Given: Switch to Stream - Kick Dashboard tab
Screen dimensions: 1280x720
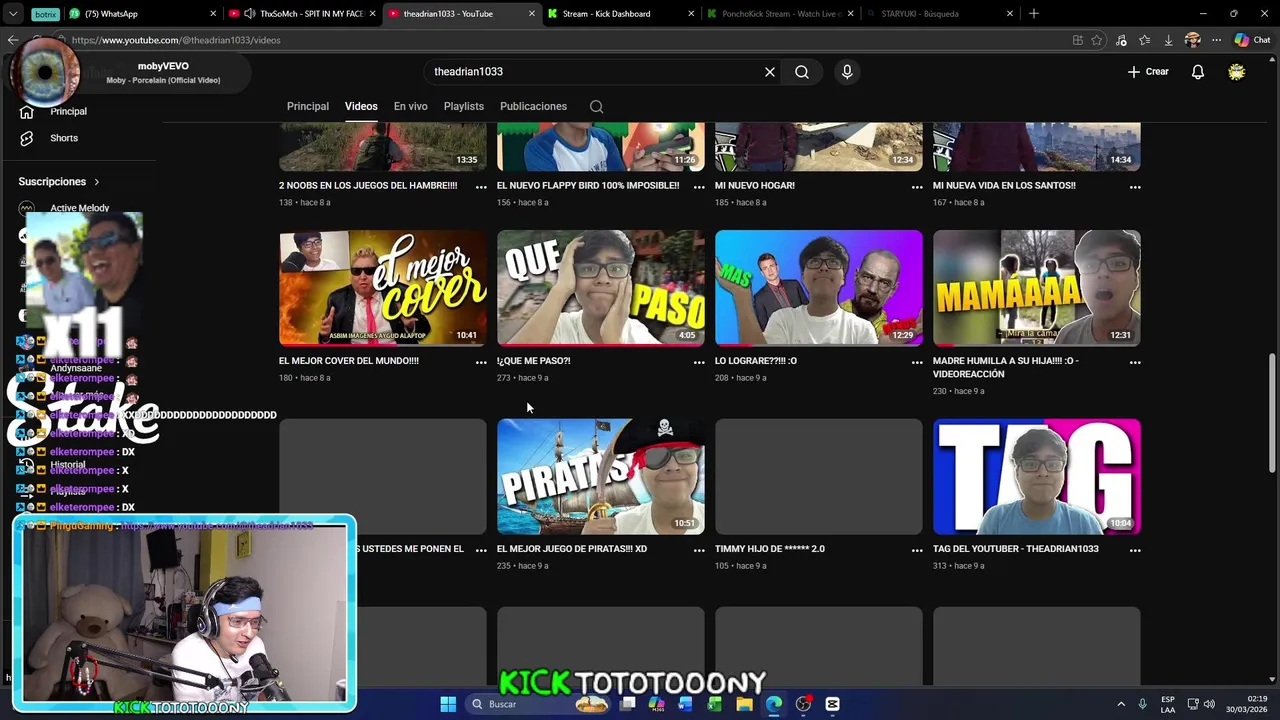Looking at the screenshot, I should (x=618, y=14).
